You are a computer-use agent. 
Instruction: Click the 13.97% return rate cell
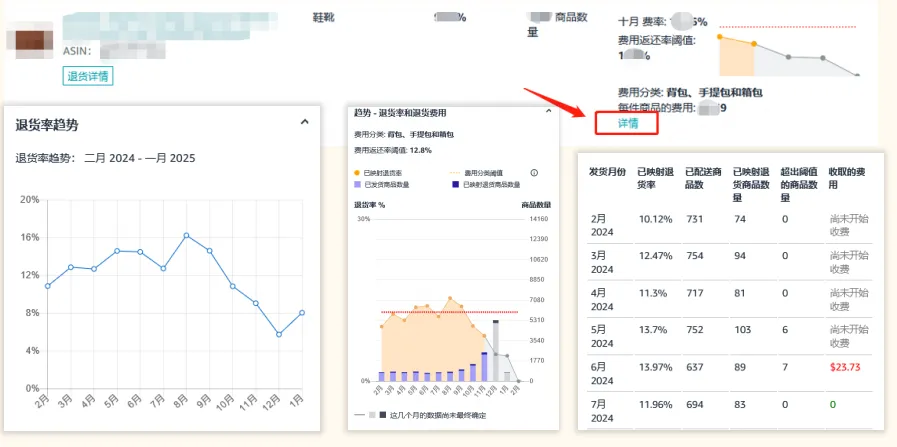pyautogui.click(x=656, y=367)
